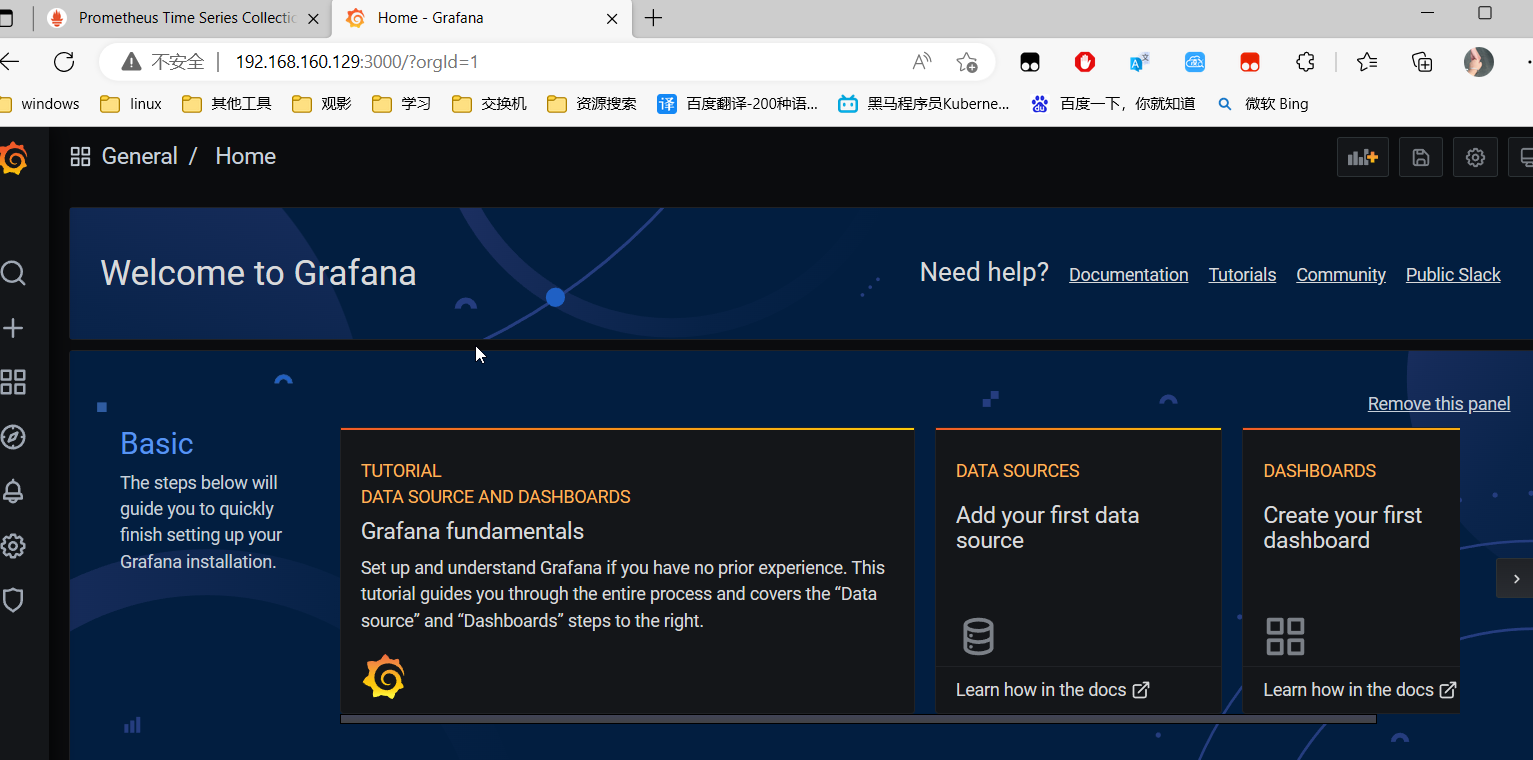
Task: Click the General breadcrumb
Action: coord(140,156)
